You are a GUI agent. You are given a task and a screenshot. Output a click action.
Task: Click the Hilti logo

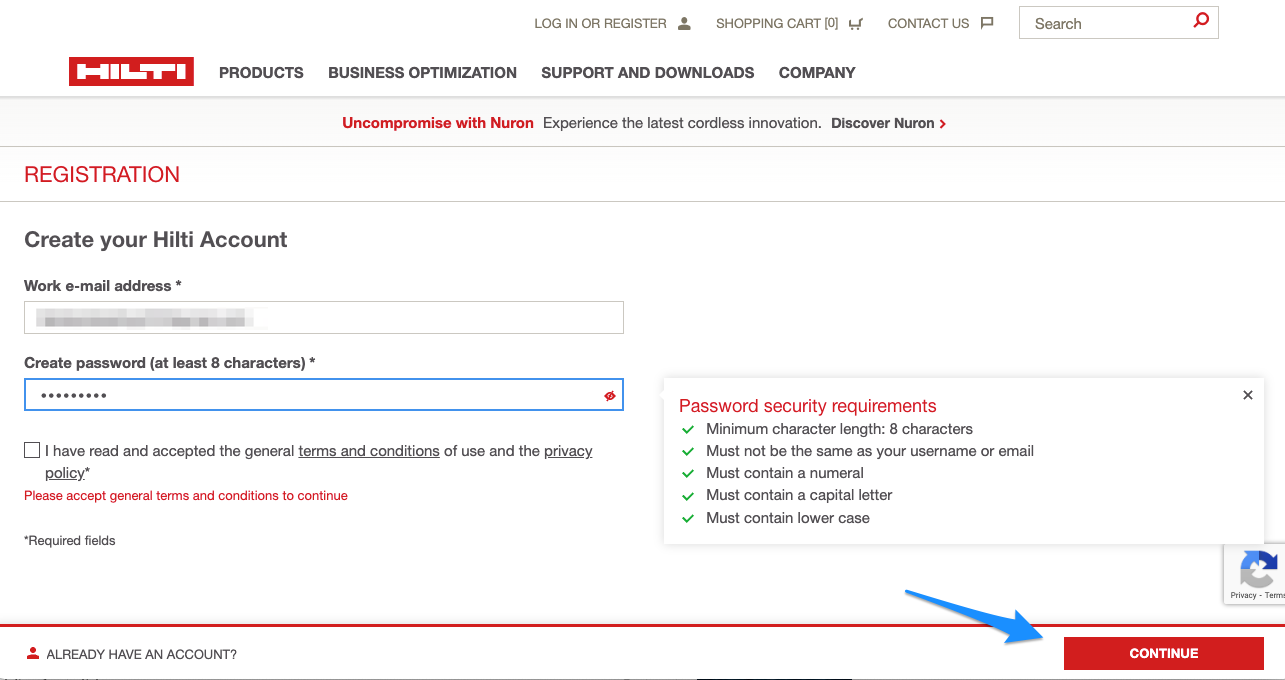(x=131, y=72)
